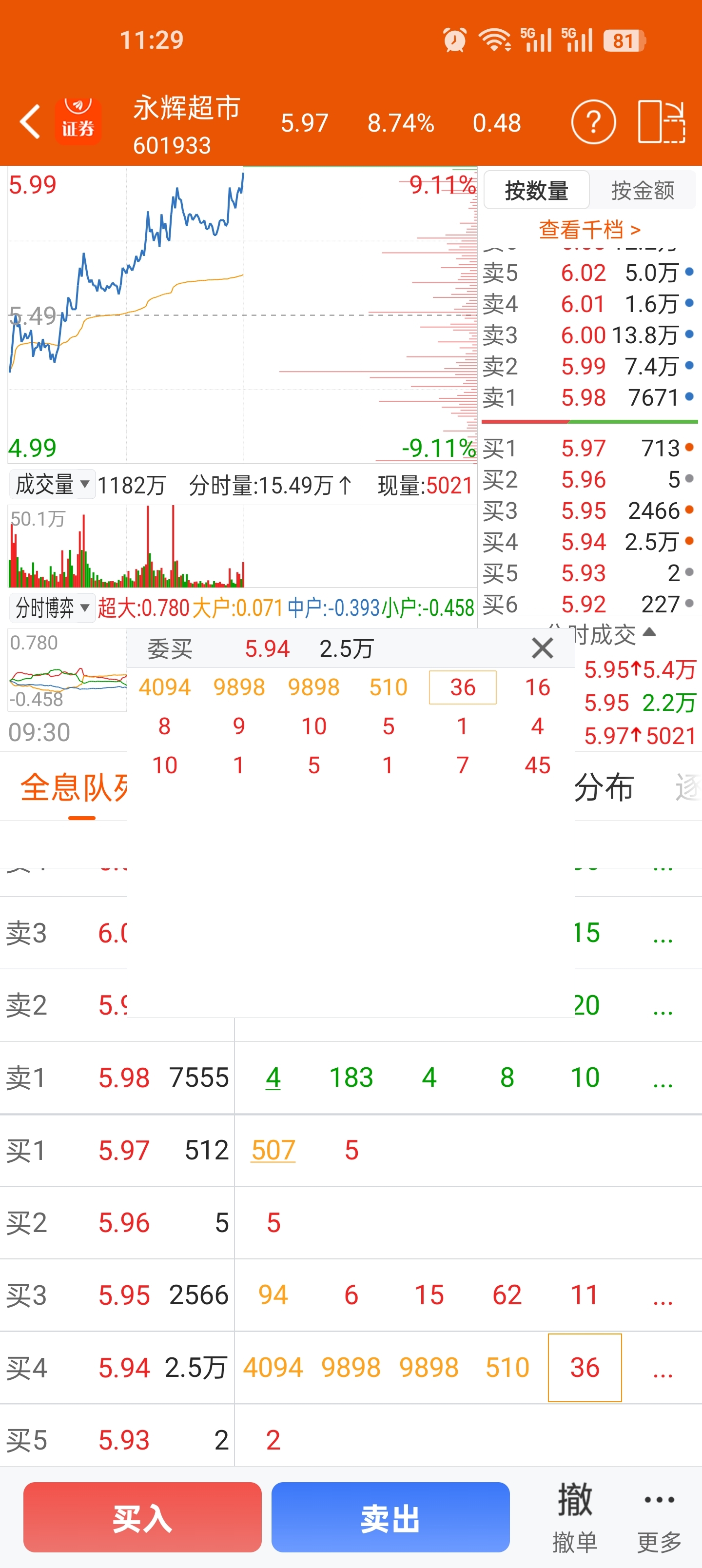
Task: Select first 4094 order in popup
Action: [x=164, y=687]
